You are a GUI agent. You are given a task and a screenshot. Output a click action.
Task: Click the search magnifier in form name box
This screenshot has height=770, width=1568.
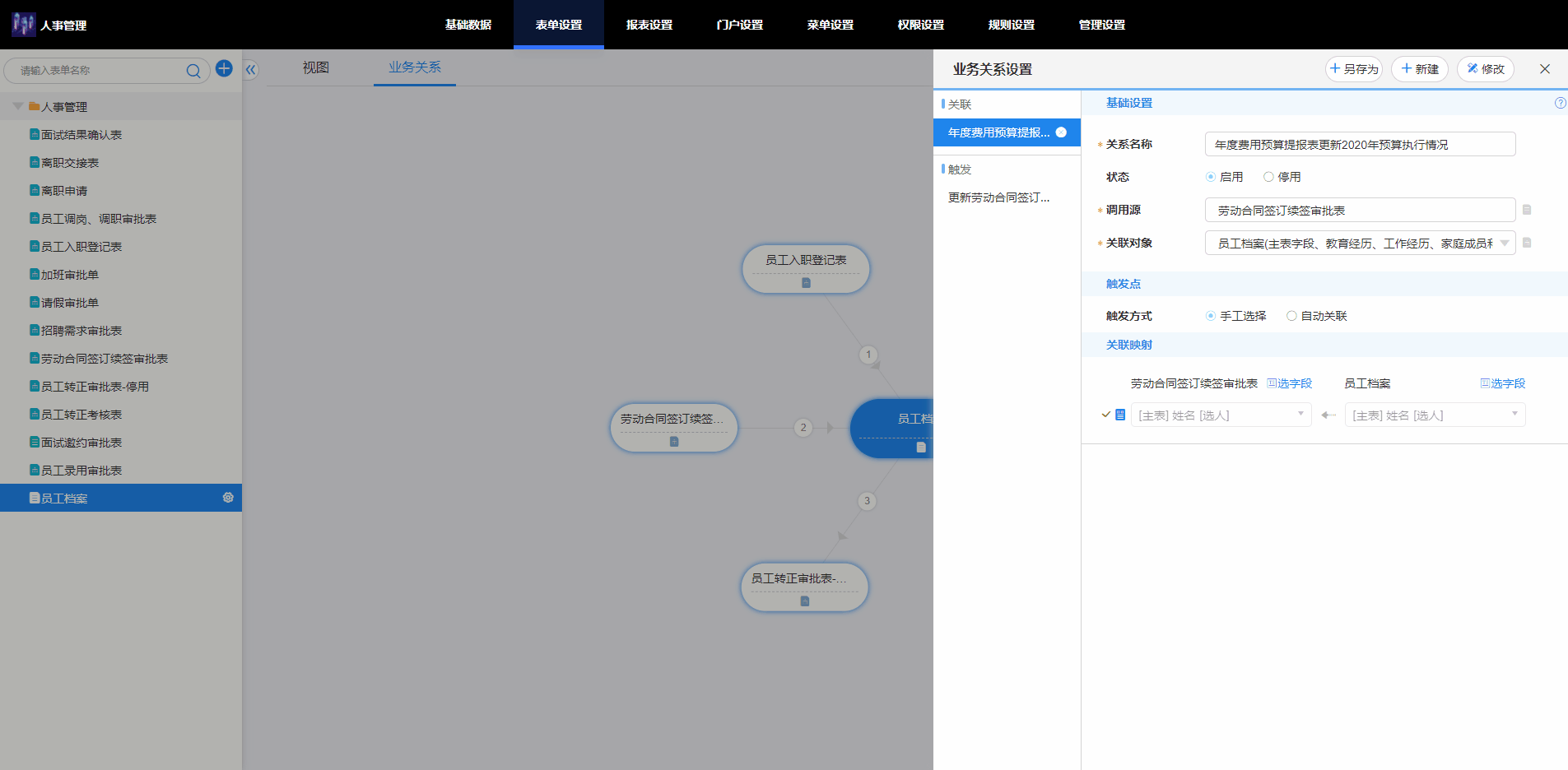pyautogui.click(x=193, y=71)
